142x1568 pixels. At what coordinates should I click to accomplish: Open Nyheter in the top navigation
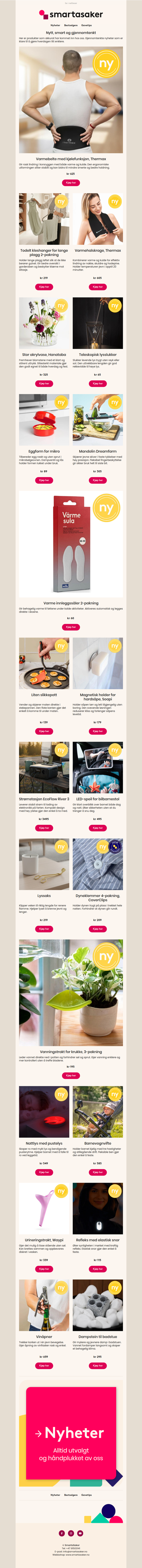pos(55,26)
